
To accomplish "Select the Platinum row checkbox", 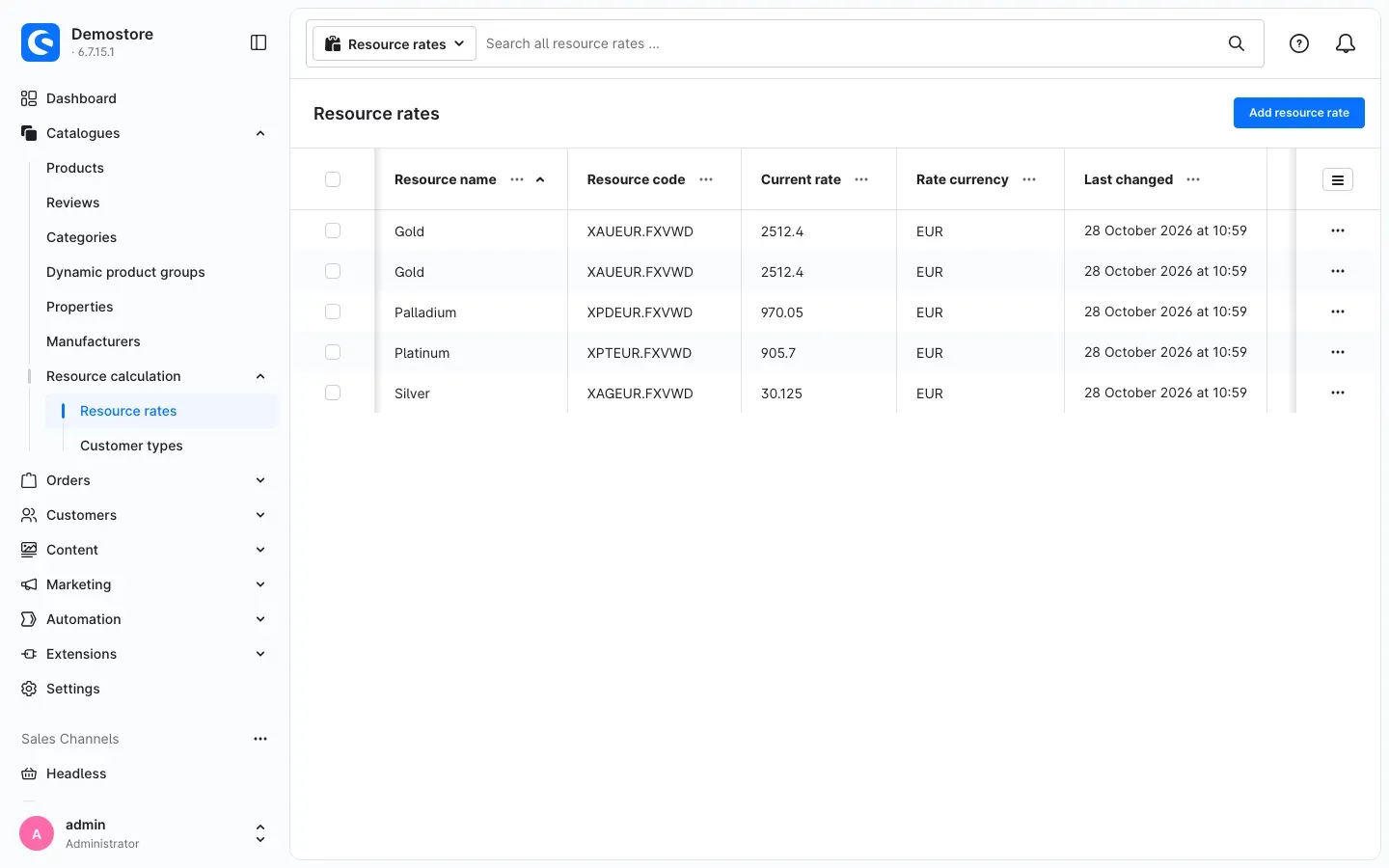I will click(333, 352).
